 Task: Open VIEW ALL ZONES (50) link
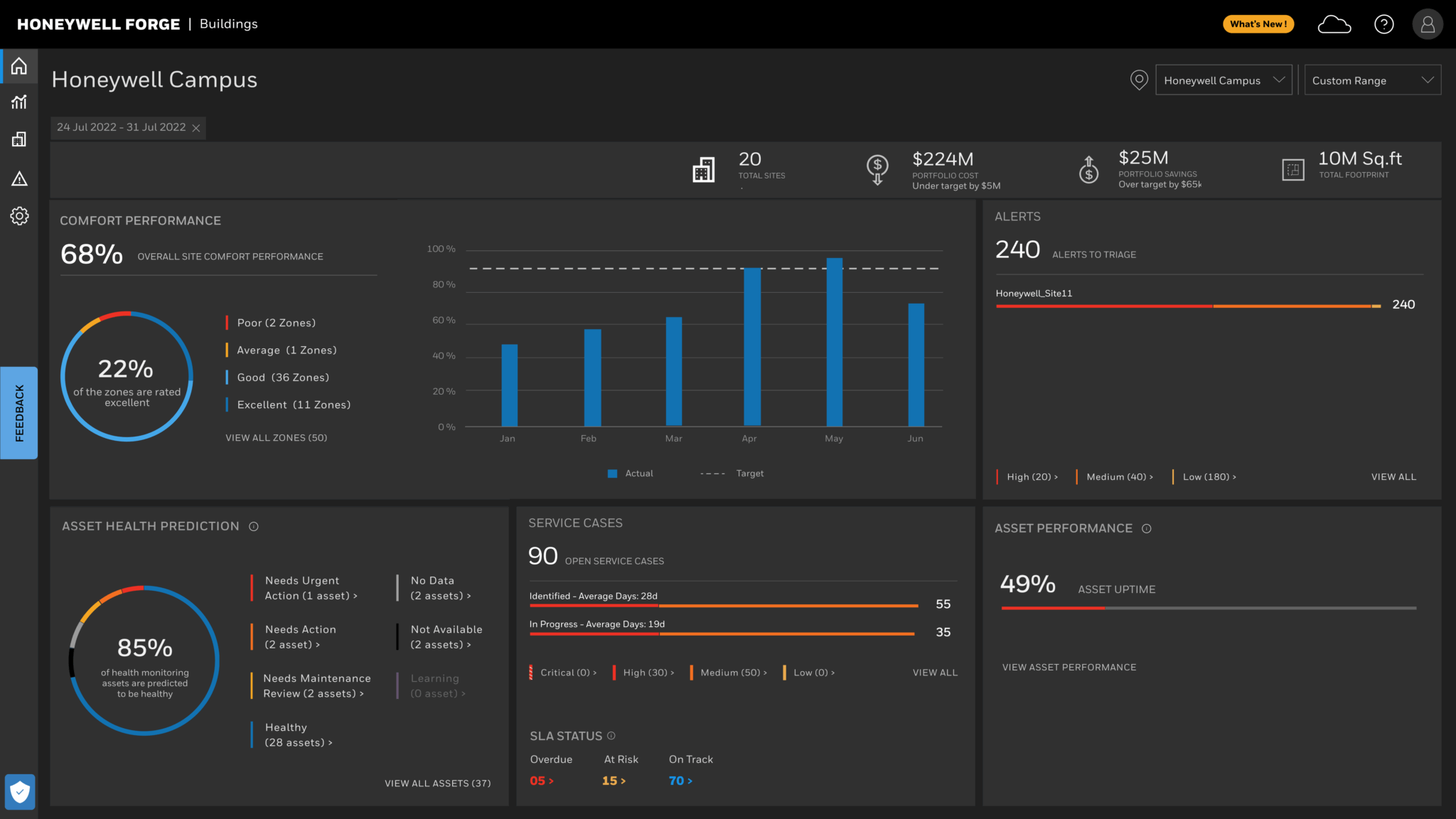[276, 437]
